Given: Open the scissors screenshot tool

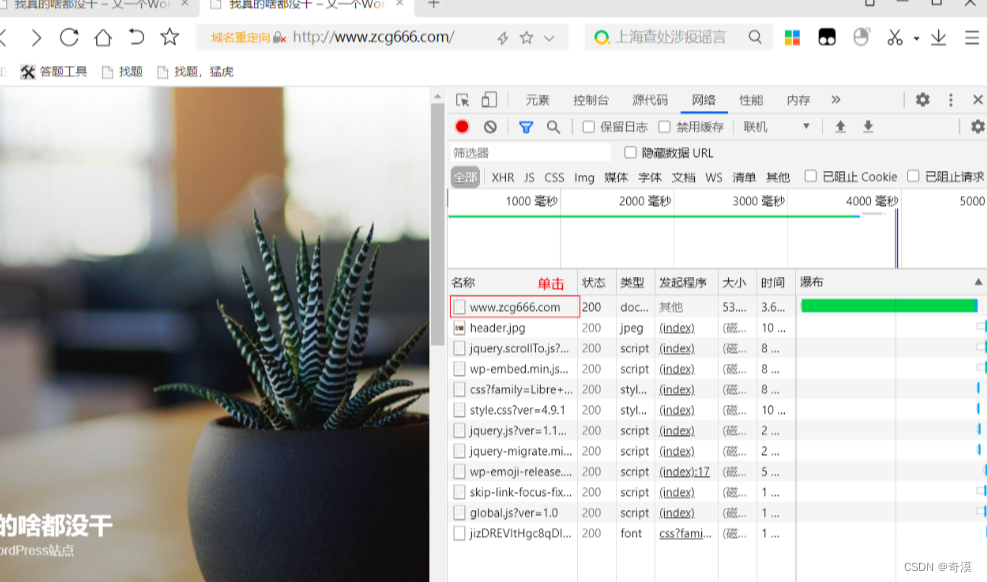Looking at the screenshot, I should 894,38.
